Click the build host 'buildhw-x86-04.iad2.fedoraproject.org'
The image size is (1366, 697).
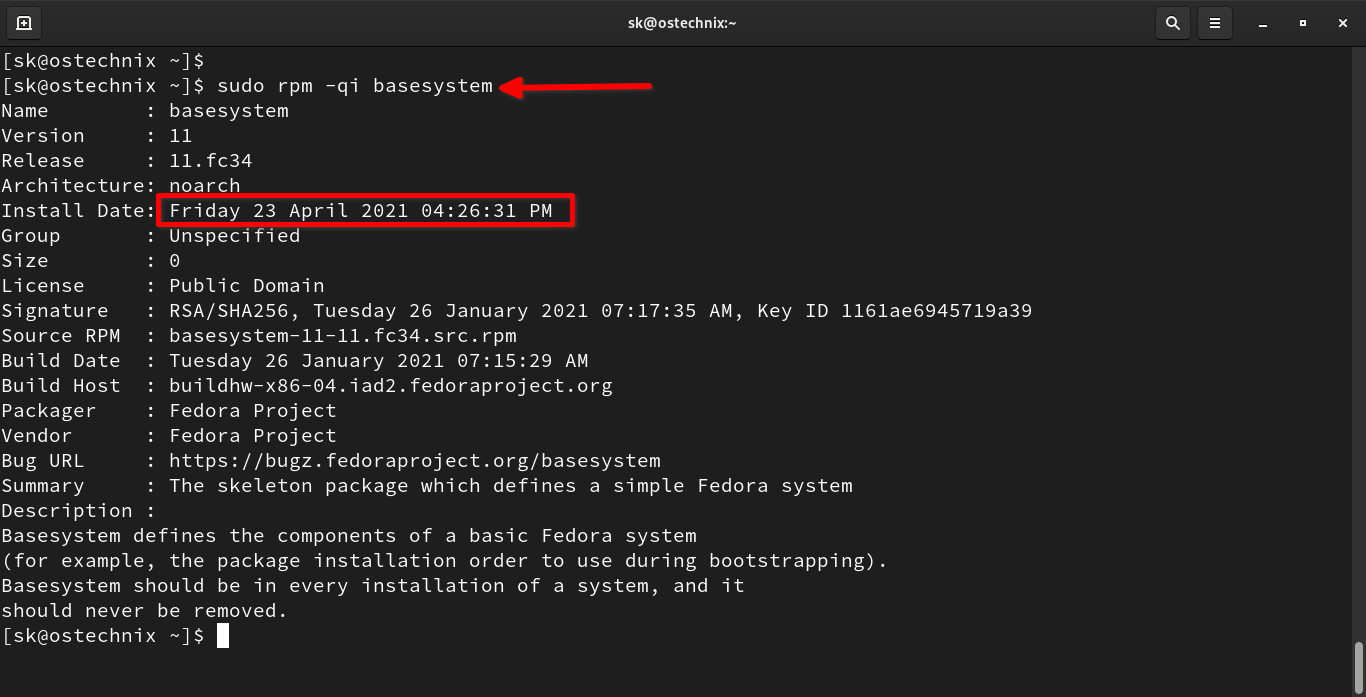coord(391,386)
